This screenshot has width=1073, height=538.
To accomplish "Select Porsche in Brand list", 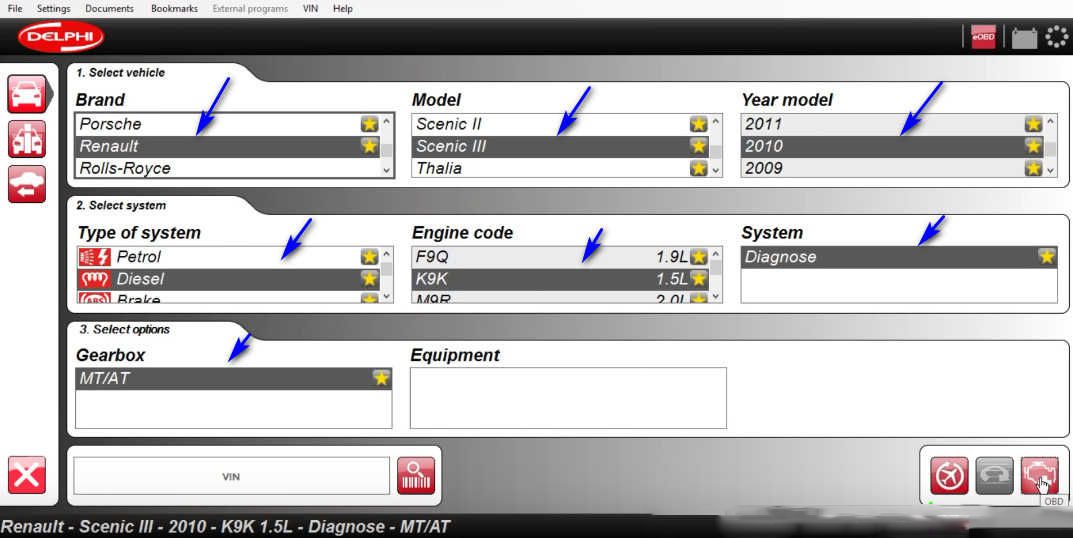I will [228, 124].
